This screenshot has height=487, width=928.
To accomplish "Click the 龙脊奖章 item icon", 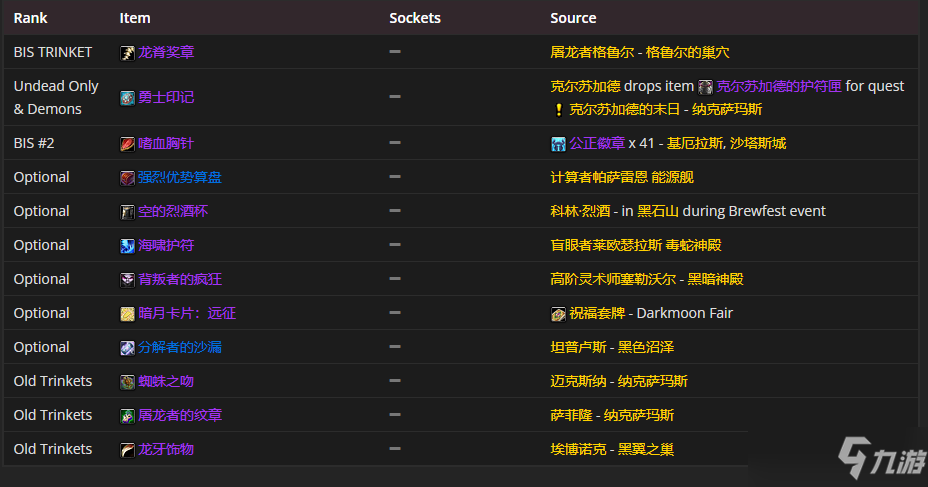I will point(127,53).
